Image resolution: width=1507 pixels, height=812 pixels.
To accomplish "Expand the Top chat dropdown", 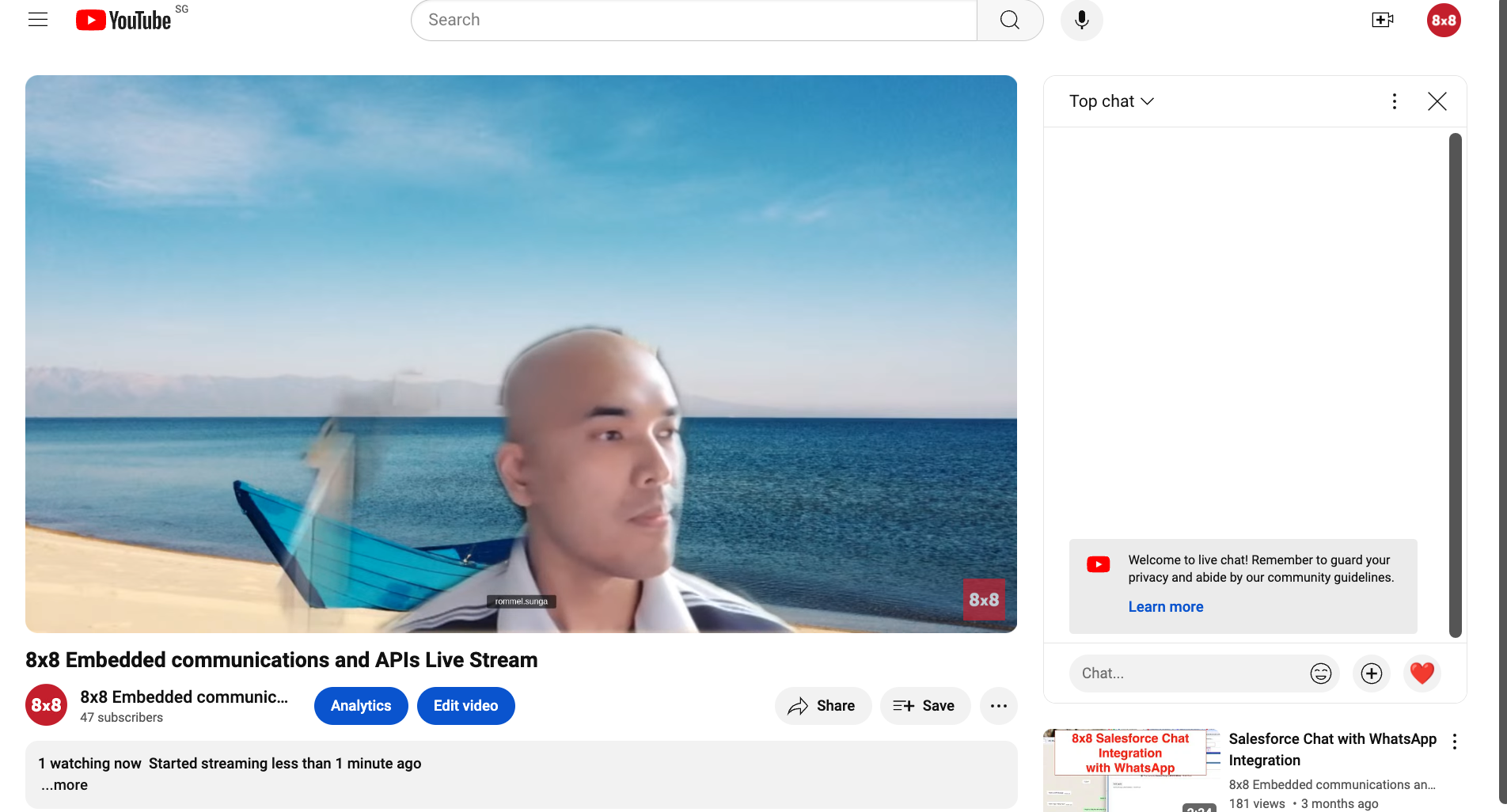I will [1111, 101].
